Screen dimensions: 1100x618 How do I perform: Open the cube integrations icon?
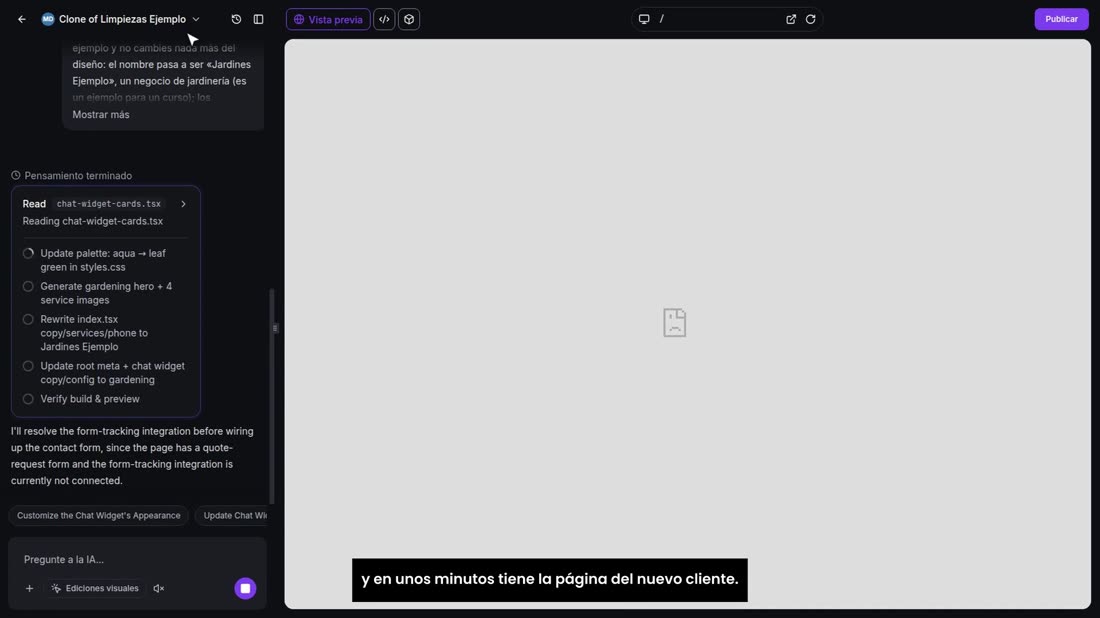coord(409,20)
